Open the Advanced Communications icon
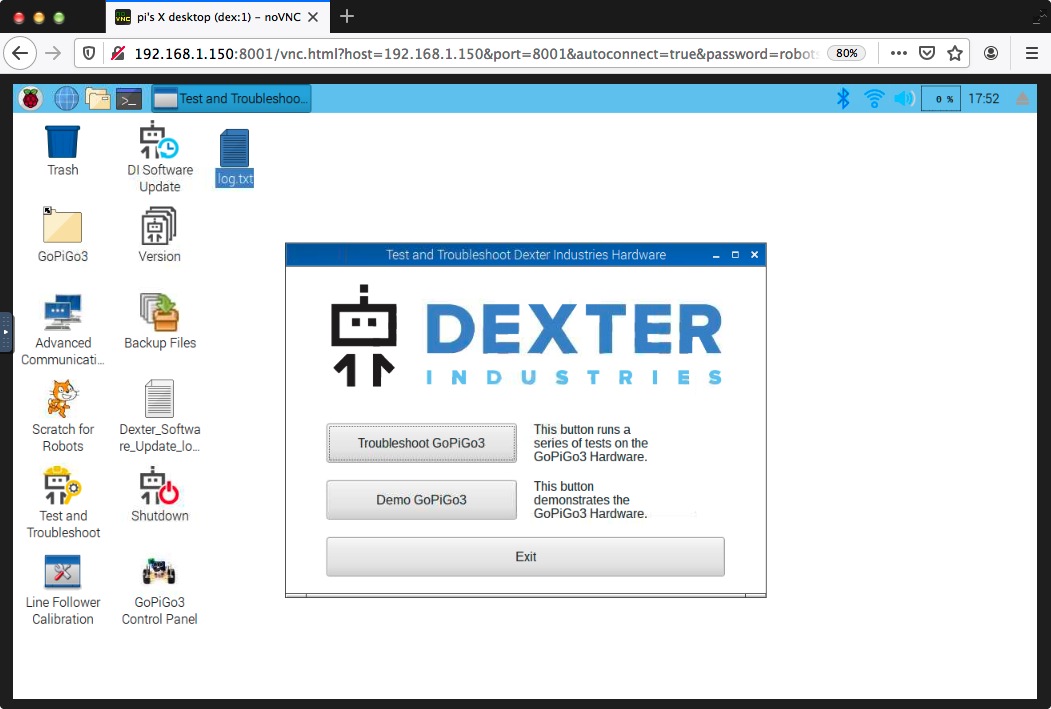 [62, 313]
